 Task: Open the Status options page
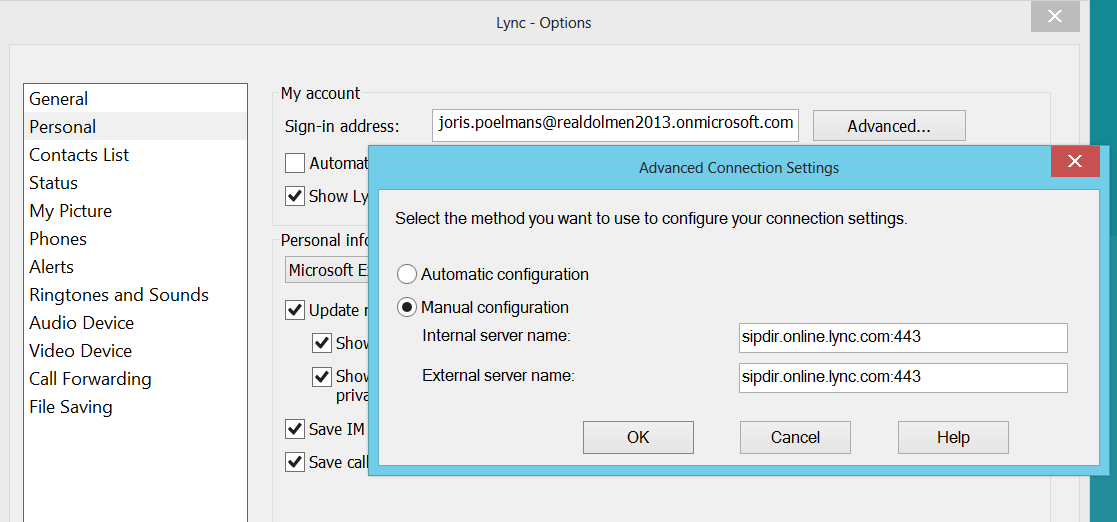(135, 183)
